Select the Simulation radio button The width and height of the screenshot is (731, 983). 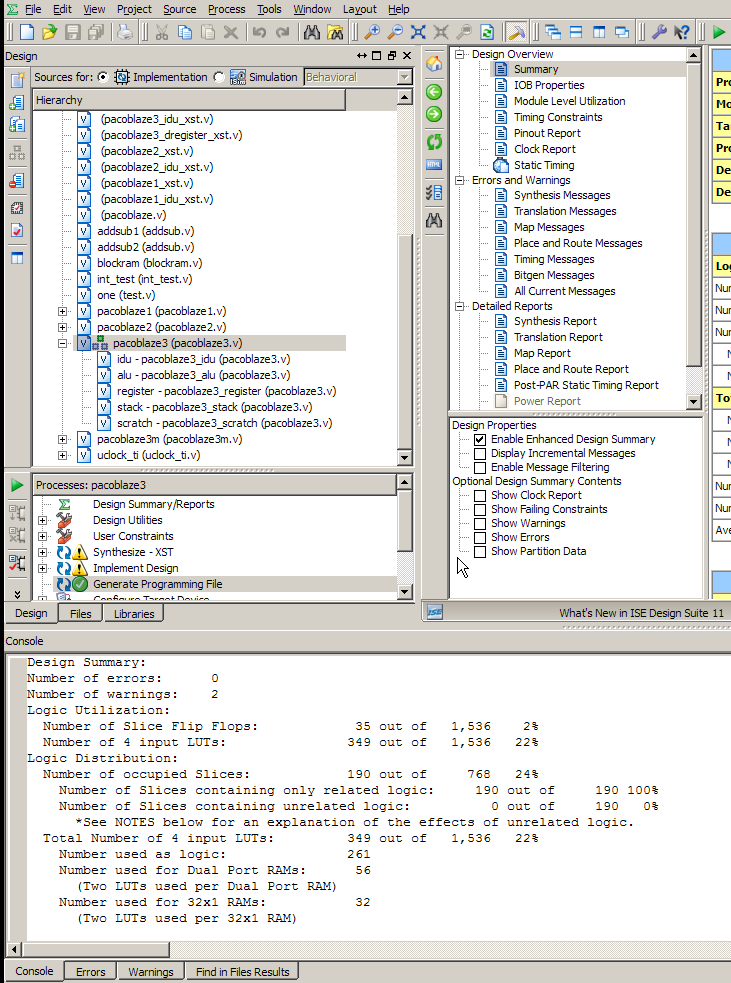[x=218, y=77]
